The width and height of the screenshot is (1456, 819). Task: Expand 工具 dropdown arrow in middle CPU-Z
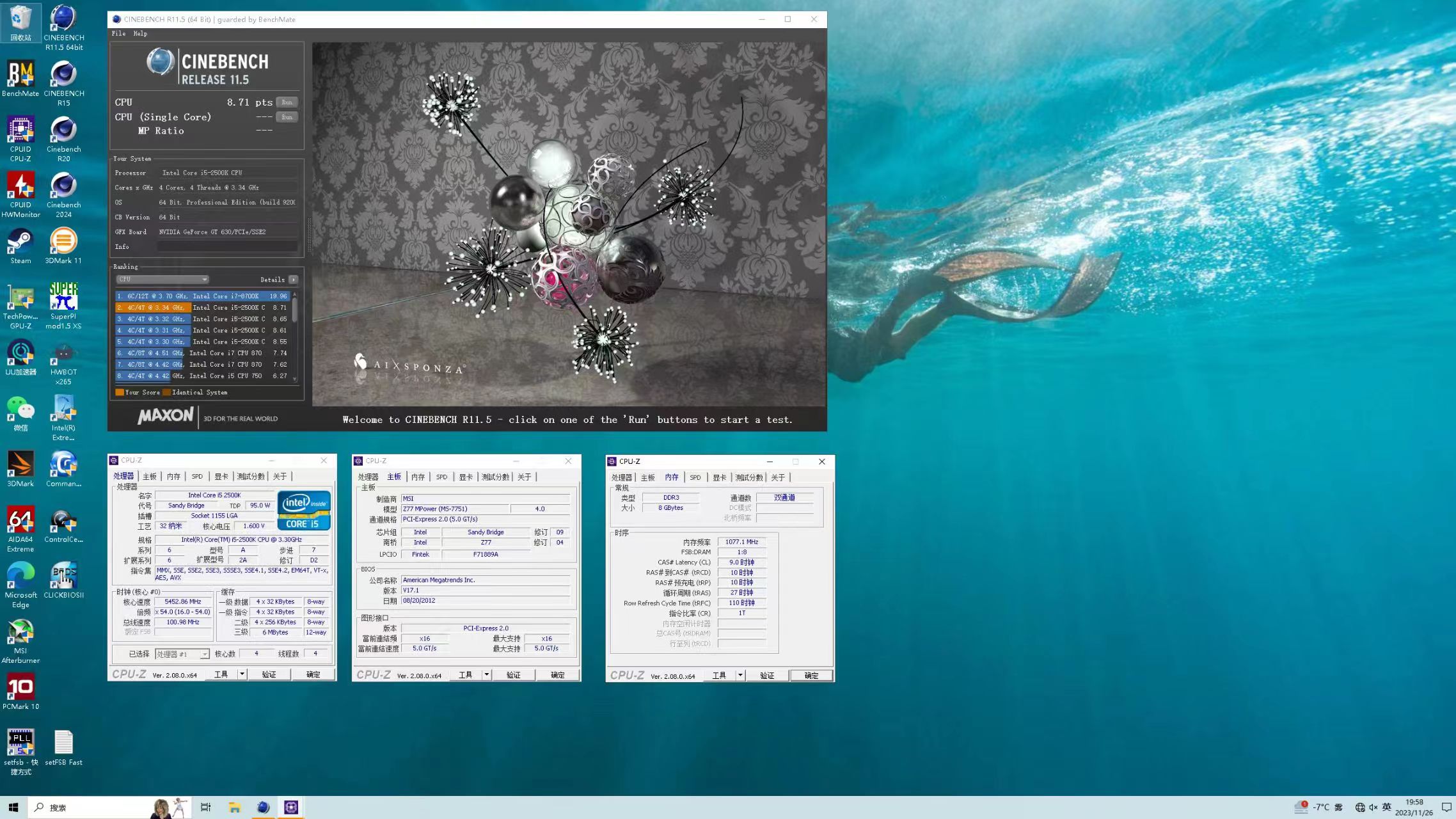pyautogui.click(x=487, y=675)
